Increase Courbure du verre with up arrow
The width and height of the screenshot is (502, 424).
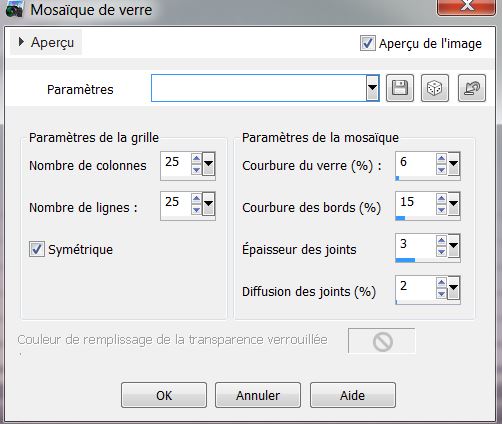441,158
